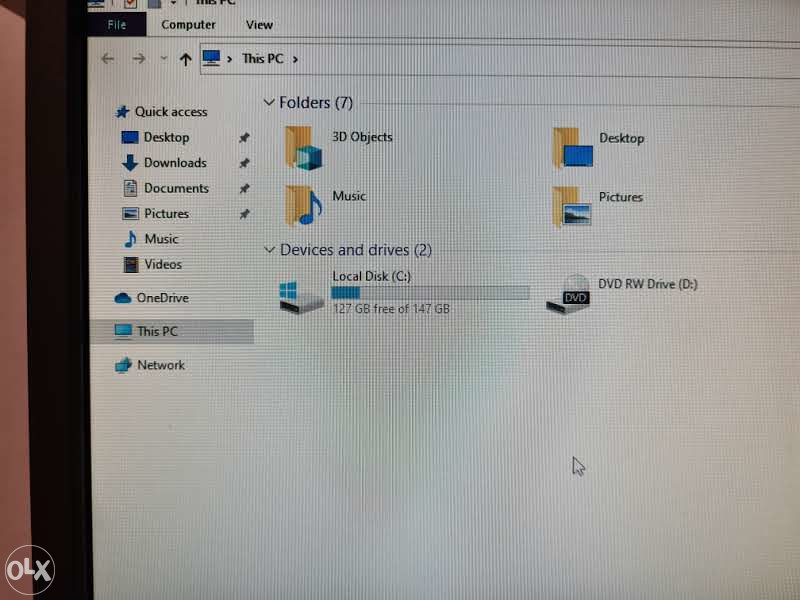Viewport: 800px width, 600px height.
Task: Go up one level with Up arrow
Action: (x=185, y=60)
